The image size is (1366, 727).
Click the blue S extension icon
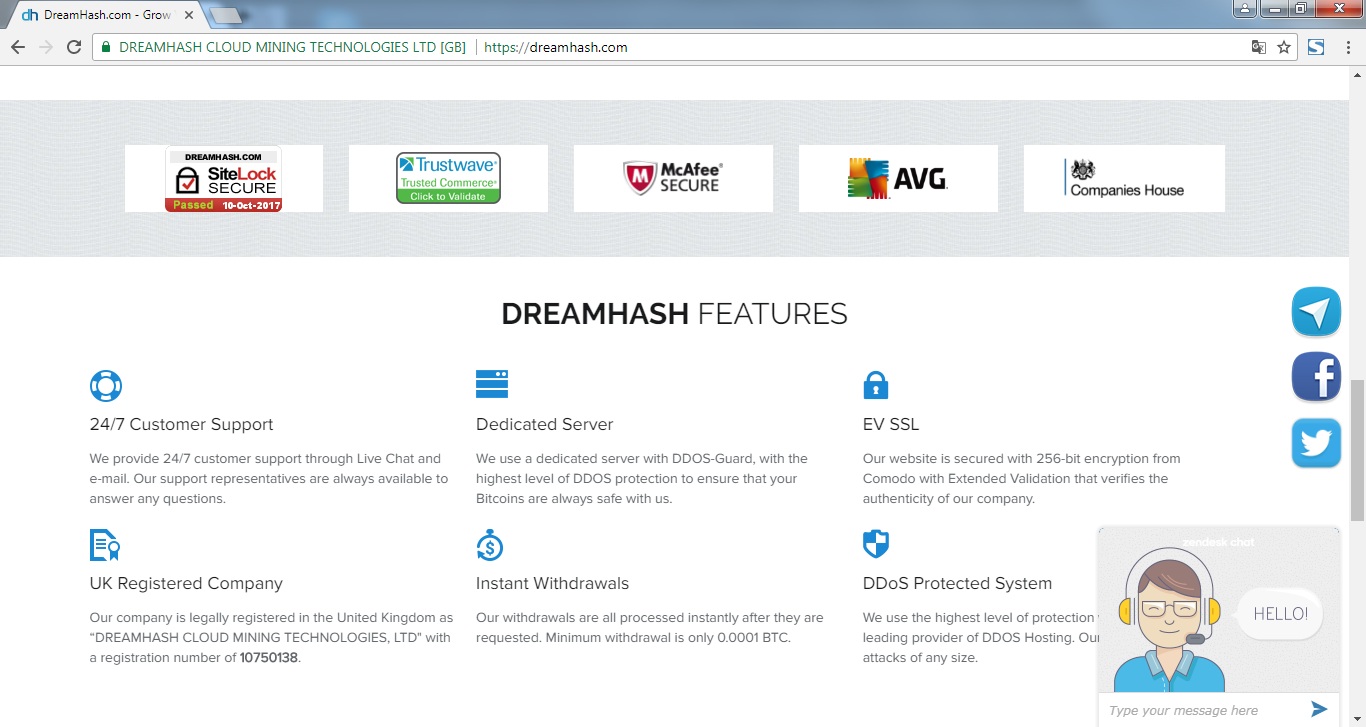[x=1316, y=47]
